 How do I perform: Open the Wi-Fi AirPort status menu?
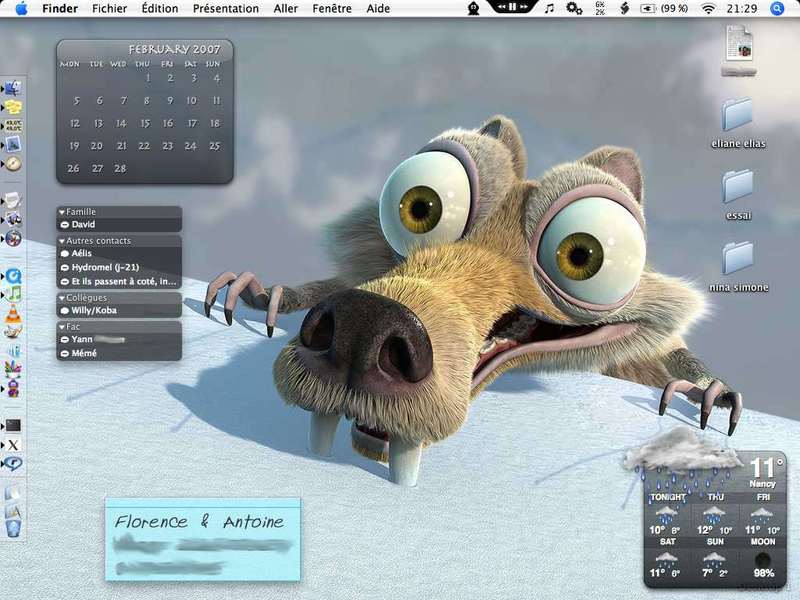click(708, 8)
